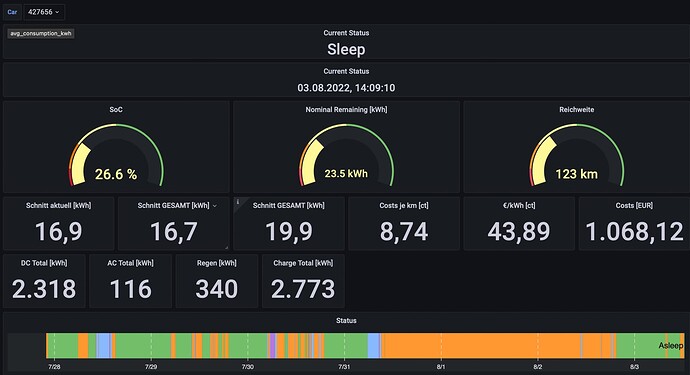Click the 123 km range gauge
The width and height of the screenshot is (690, 375).
tap(576, 155)
